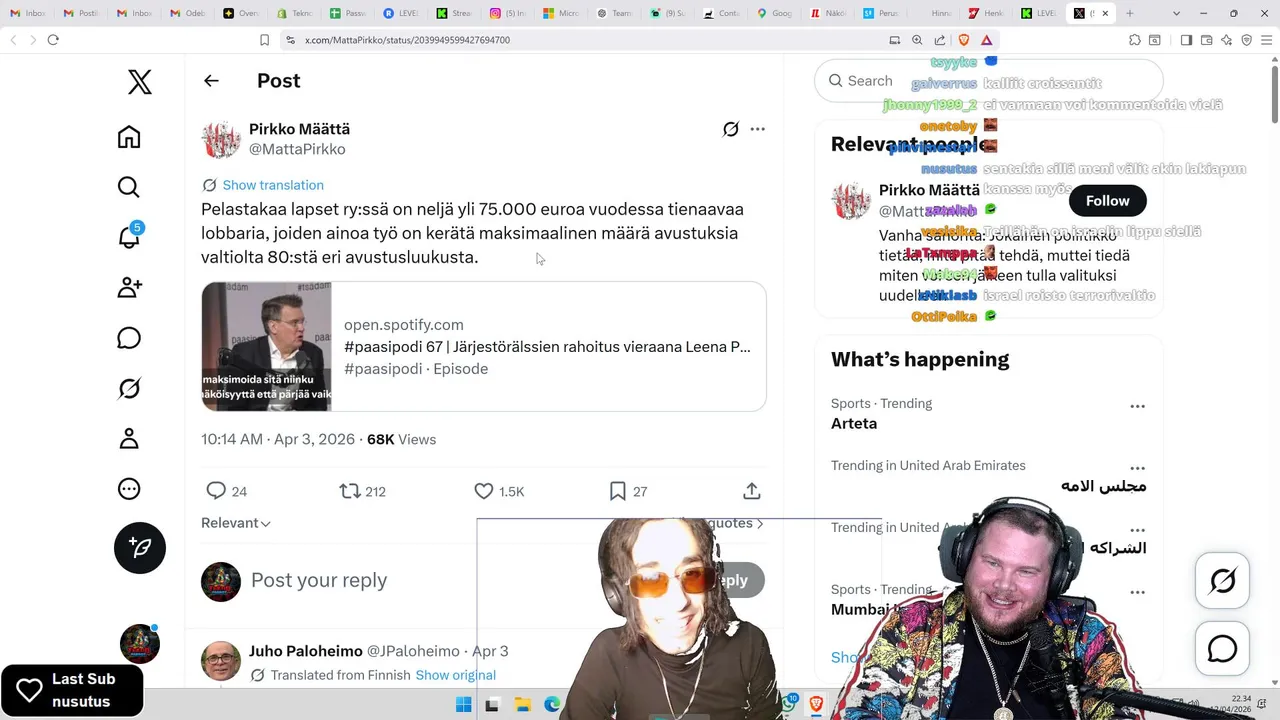Open the More circle icon in sidebar
This screenshot has height=720, width=1280.
(129, 489)
